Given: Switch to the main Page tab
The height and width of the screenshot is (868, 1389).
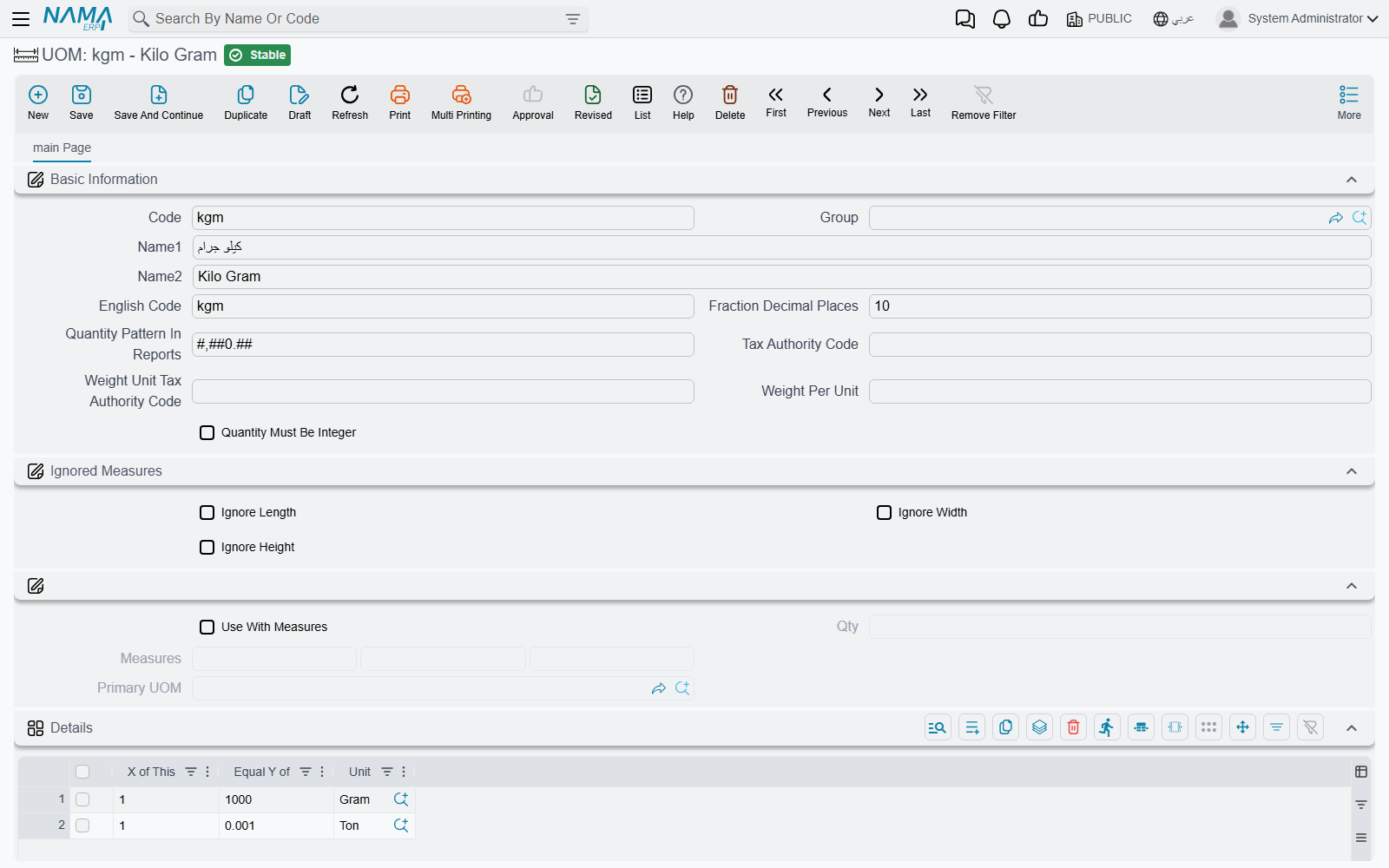Looking at the screenshot, I should (62, 148).
